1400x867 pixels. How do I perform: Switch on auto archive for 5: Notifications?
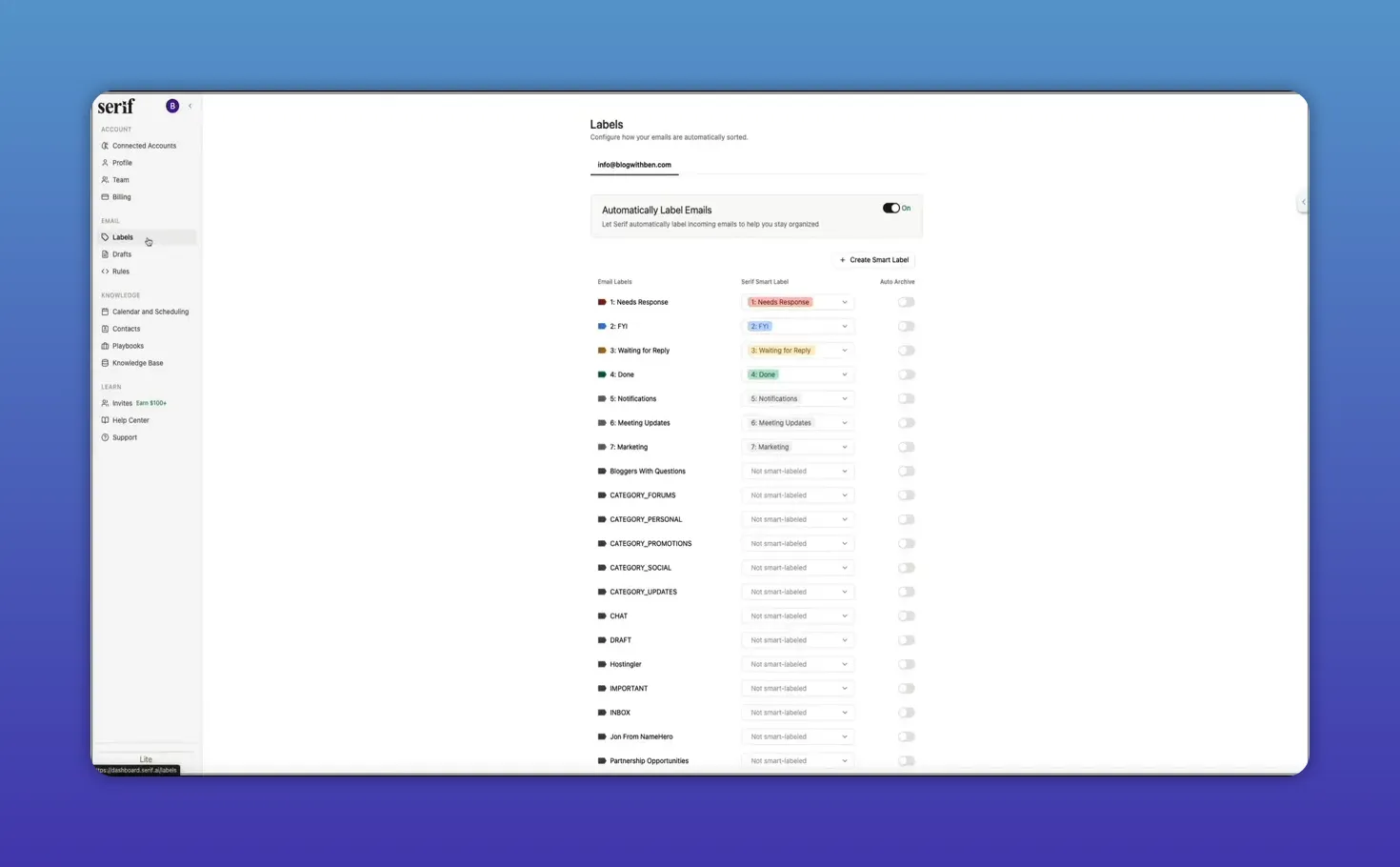pos(906,398)
